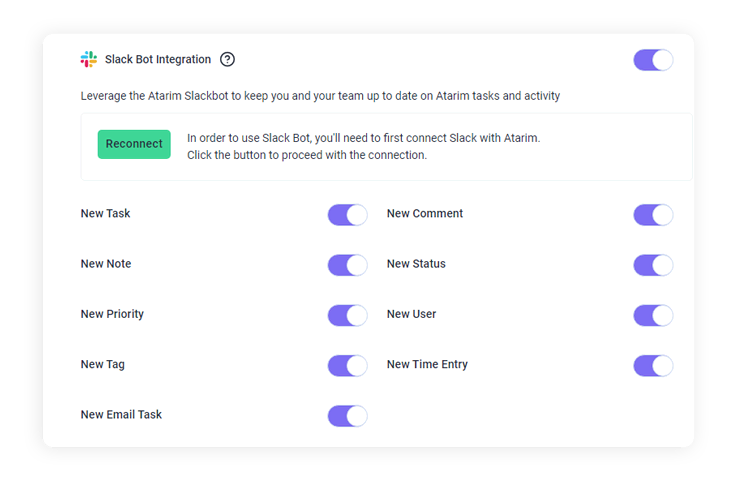Switch off New Note notifications

(347, 265)
